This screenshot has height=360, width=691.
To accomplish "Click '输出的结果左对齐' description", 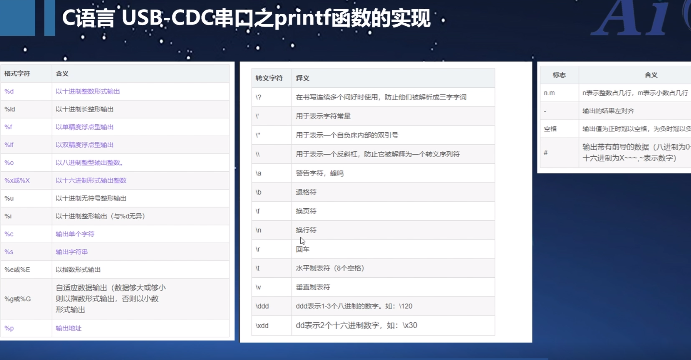I will (x=608, y=111).
